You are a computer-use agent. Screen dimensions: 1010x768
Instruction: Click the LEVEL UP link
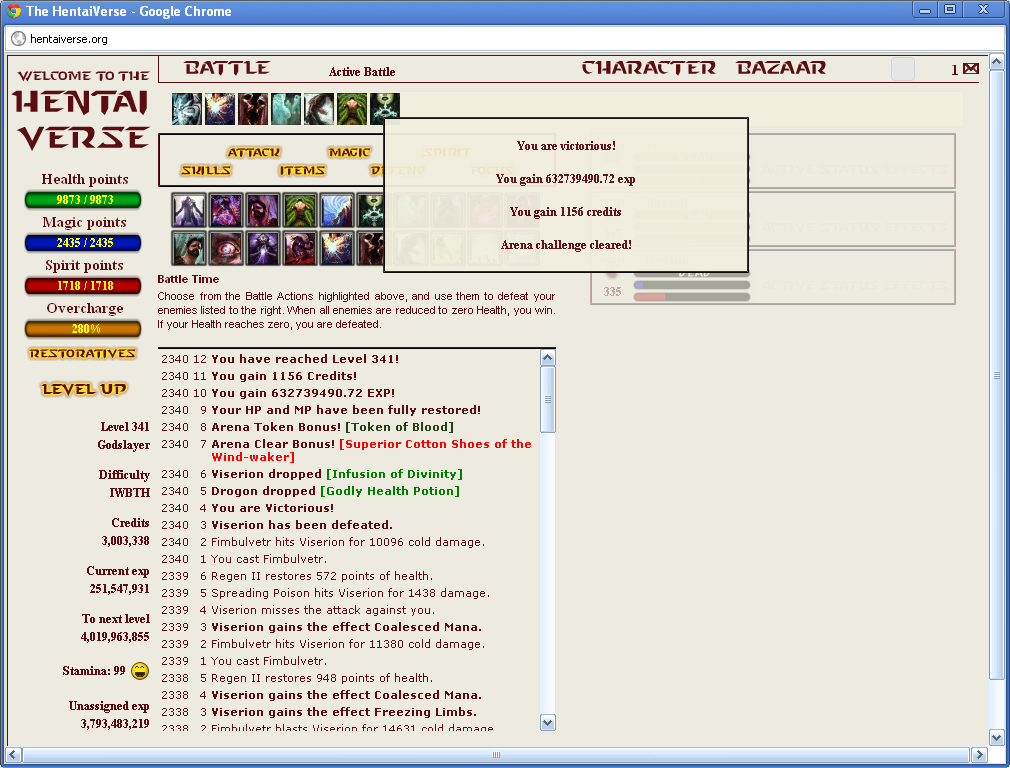pyautogui.click(x=84, y=389)
